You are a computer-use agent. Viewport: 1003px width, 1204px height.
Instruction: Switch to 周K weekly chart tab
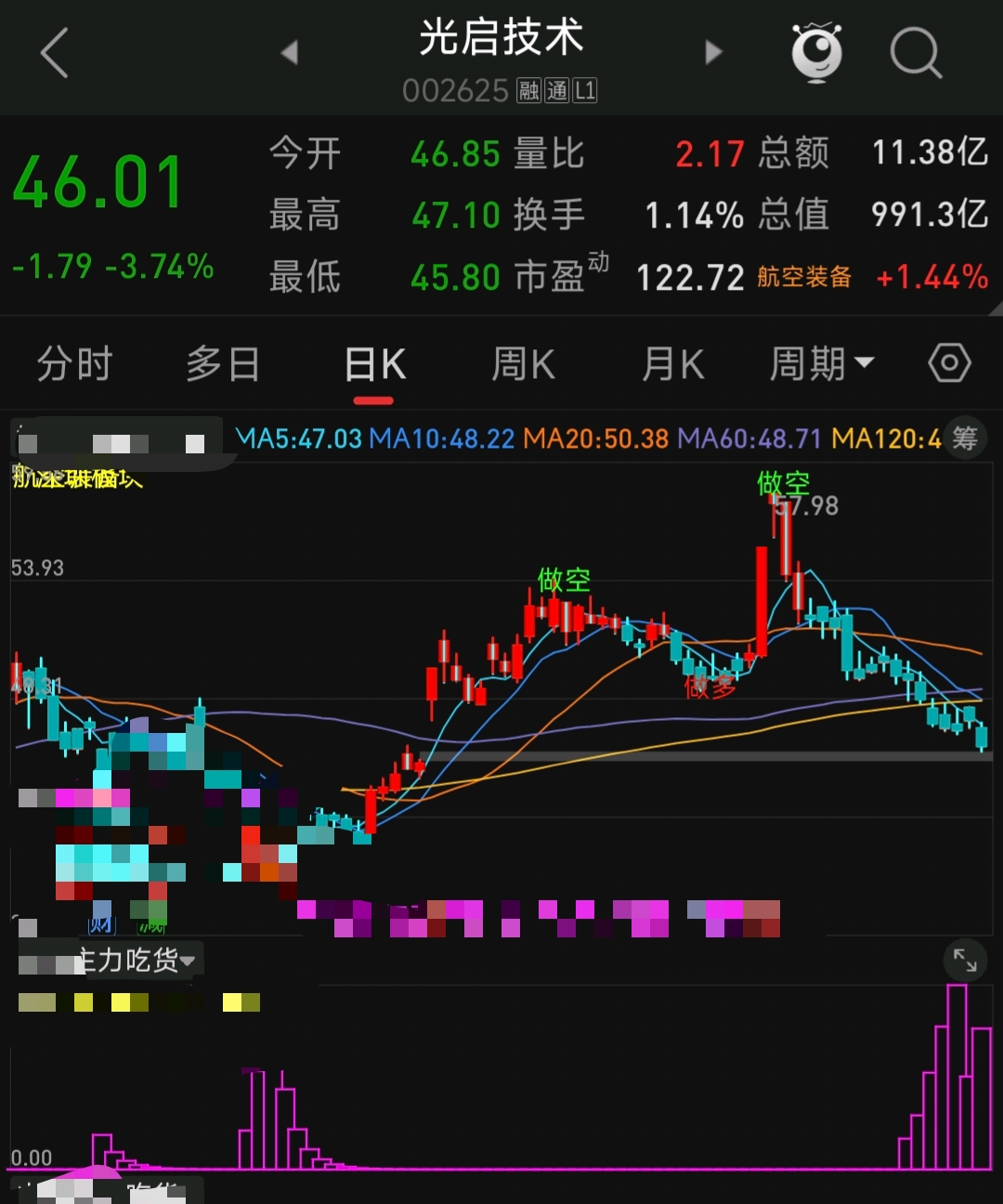pos(523,364)
